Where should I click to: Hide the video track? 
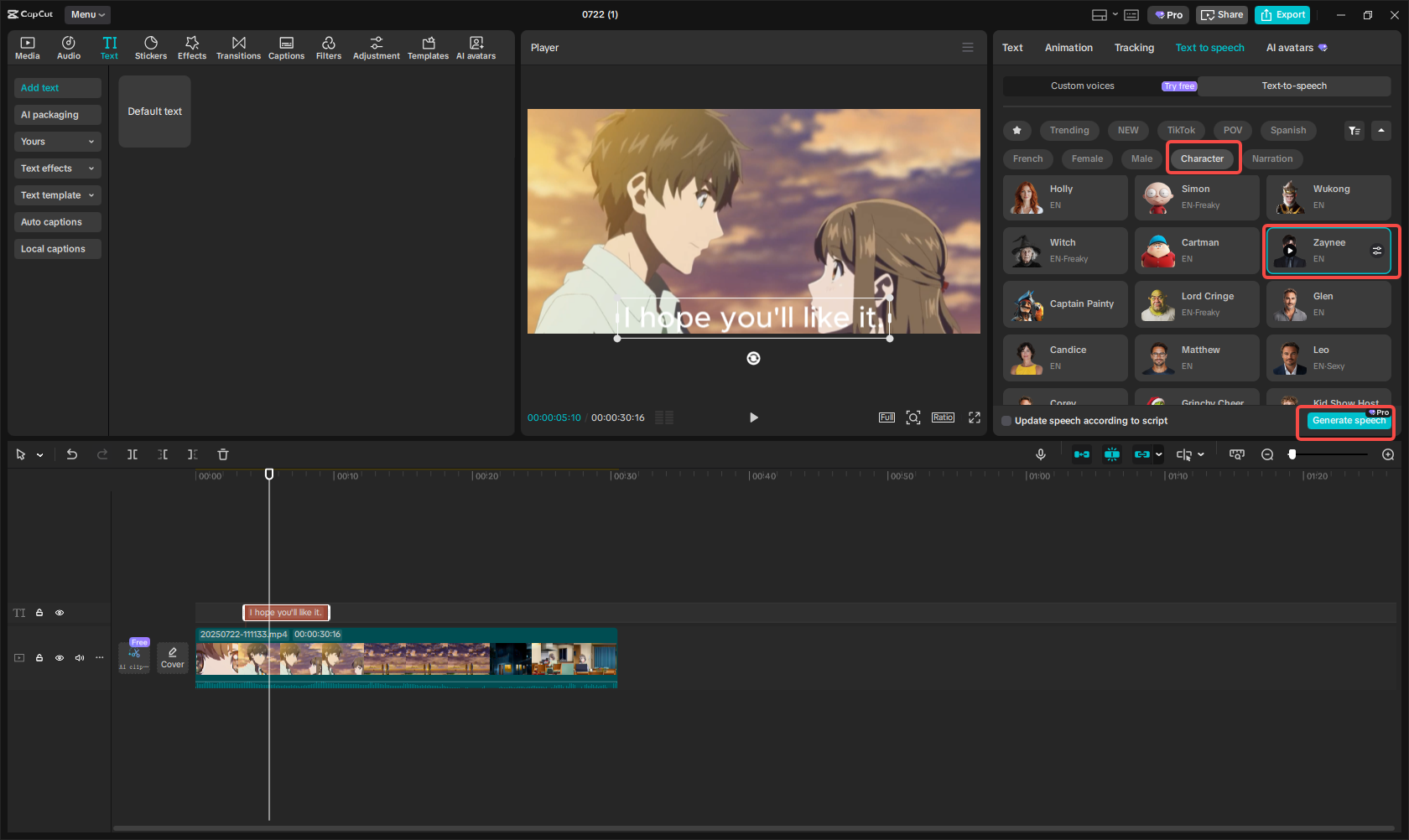coord(60,658)
